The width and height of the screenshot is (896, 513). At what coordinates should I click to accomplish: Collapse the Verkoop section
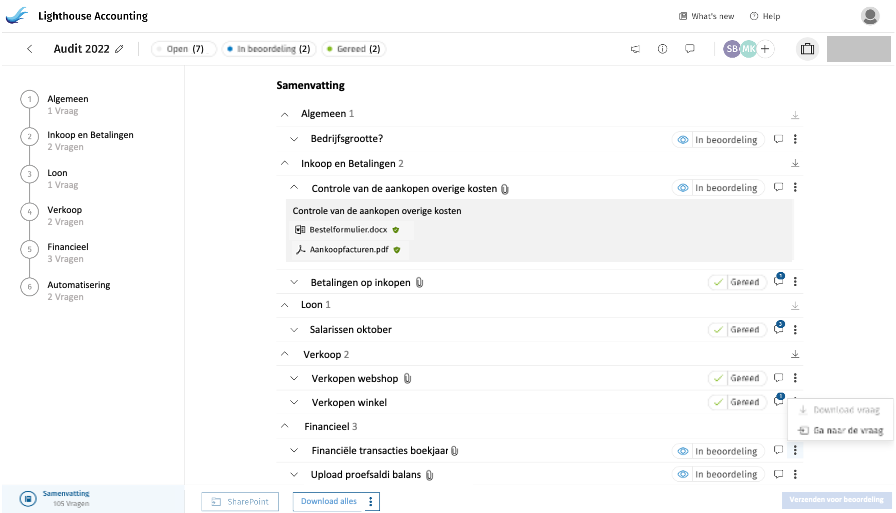(x=286, y=354)
